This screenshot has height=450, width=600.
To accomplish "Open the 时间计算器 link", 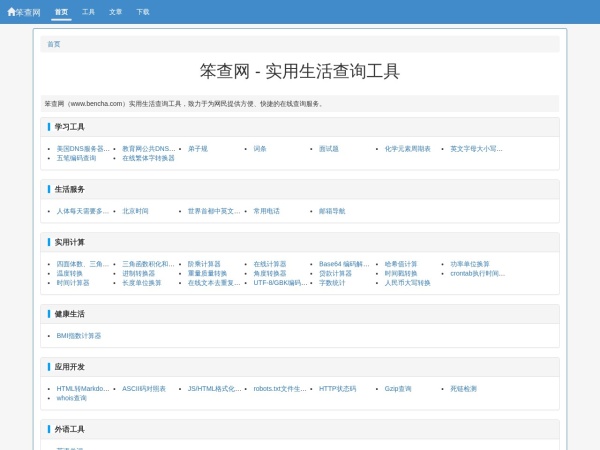I will [x=73, y=283].
